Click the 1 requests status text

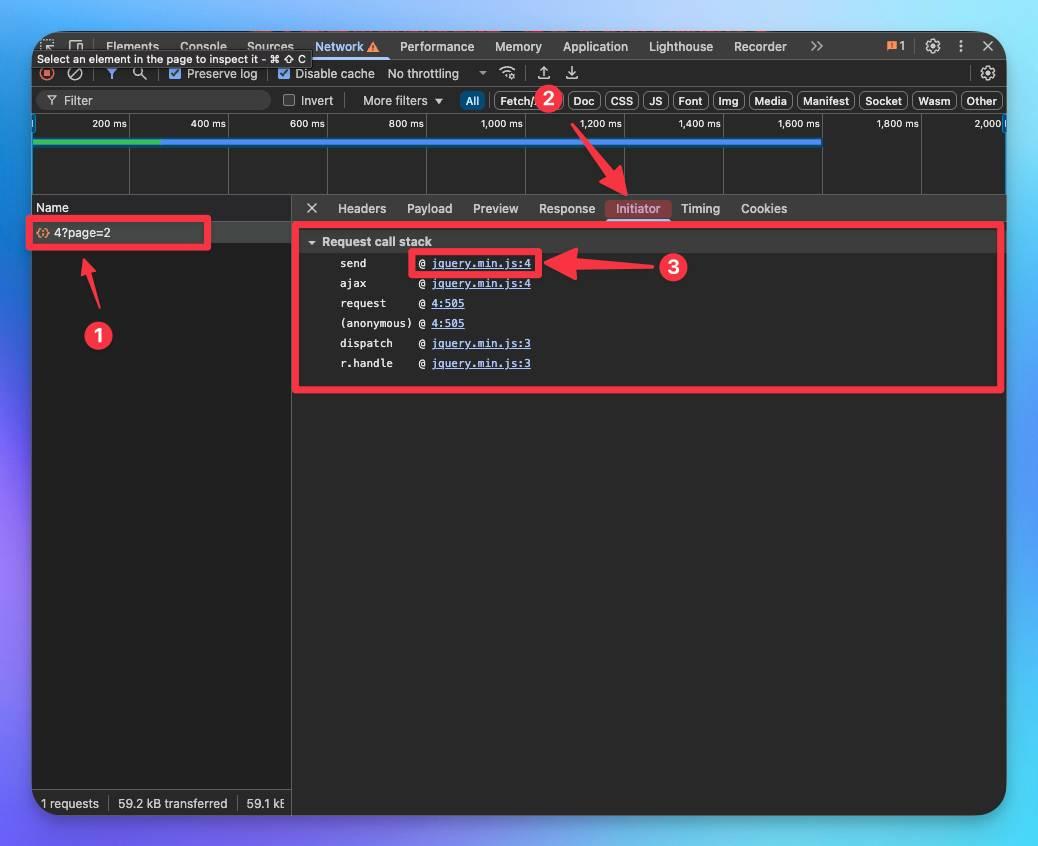click(70, 803)
